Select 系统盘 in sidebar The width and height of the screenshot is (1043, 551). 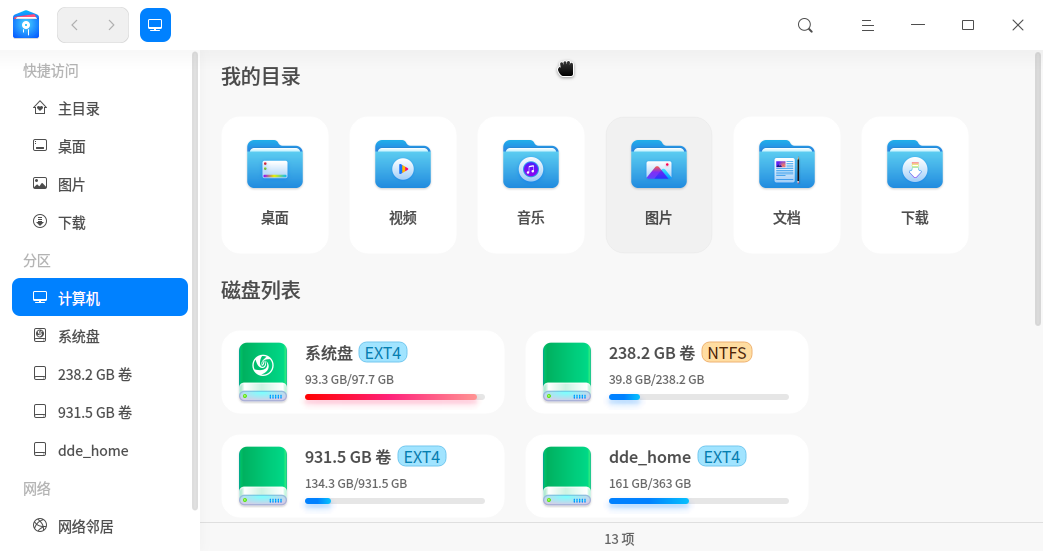[100, 336]
